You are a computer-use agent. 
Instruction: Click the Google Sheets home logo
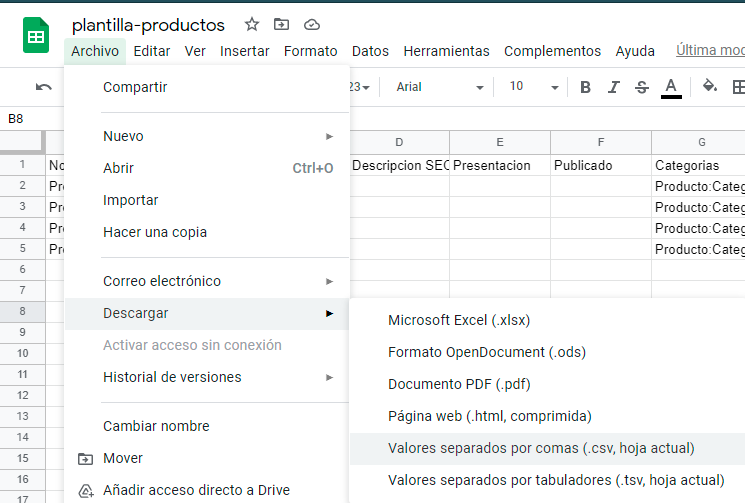coord(36,37)
